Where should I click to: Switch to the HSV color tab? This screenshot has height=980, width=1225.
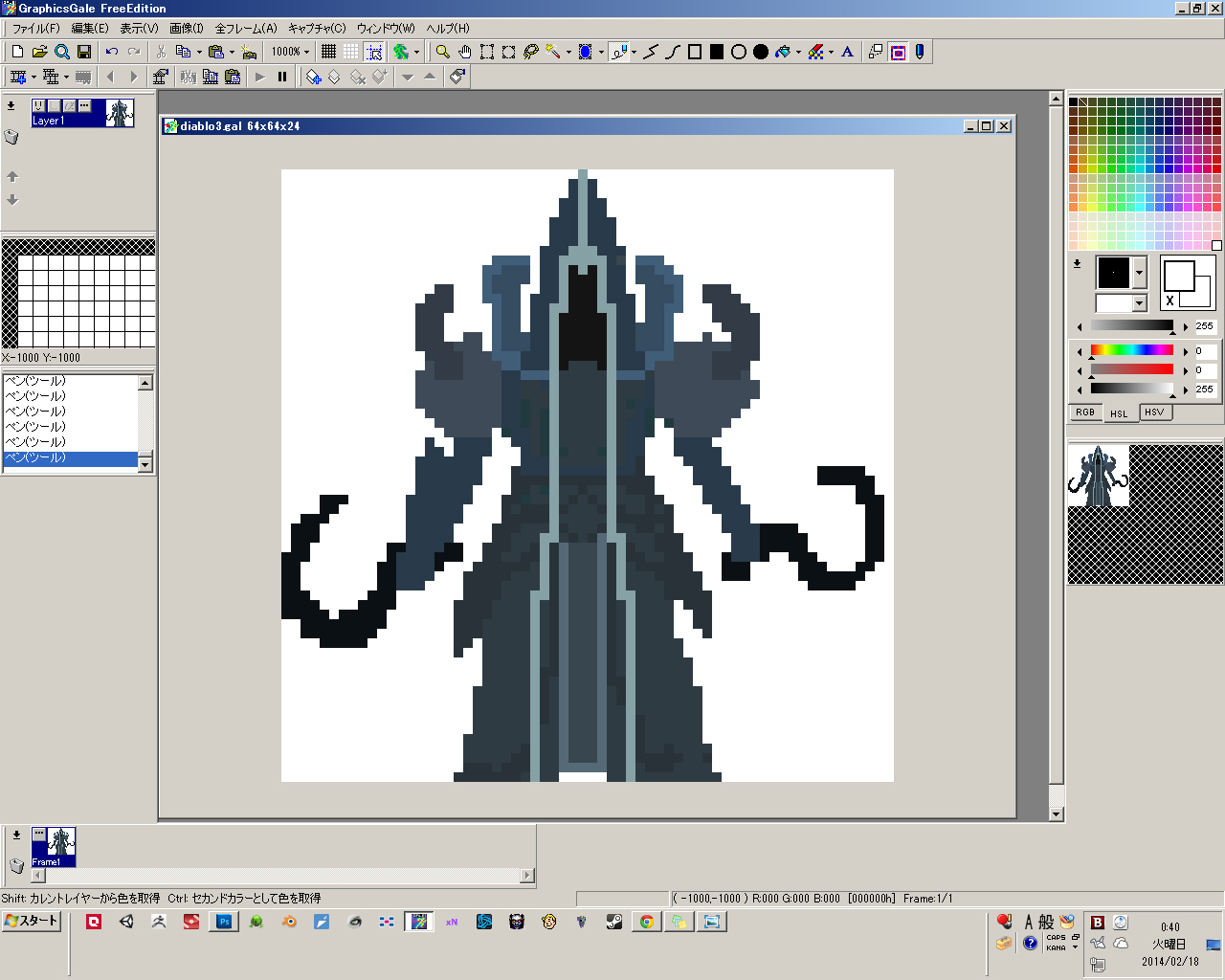click(x=1154, y=412)
